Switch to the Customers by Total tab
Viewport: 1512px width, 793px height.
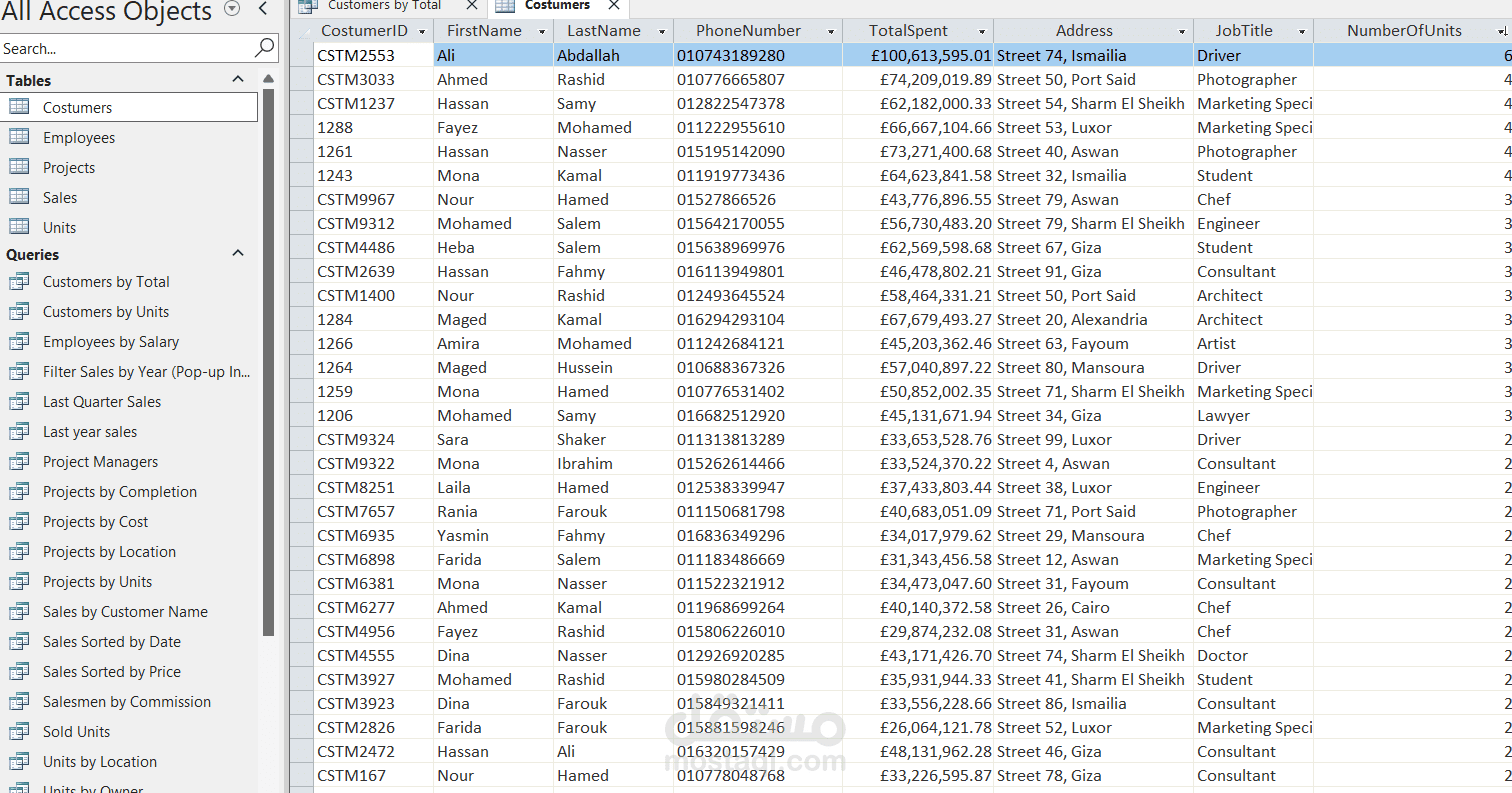point(385,6)
